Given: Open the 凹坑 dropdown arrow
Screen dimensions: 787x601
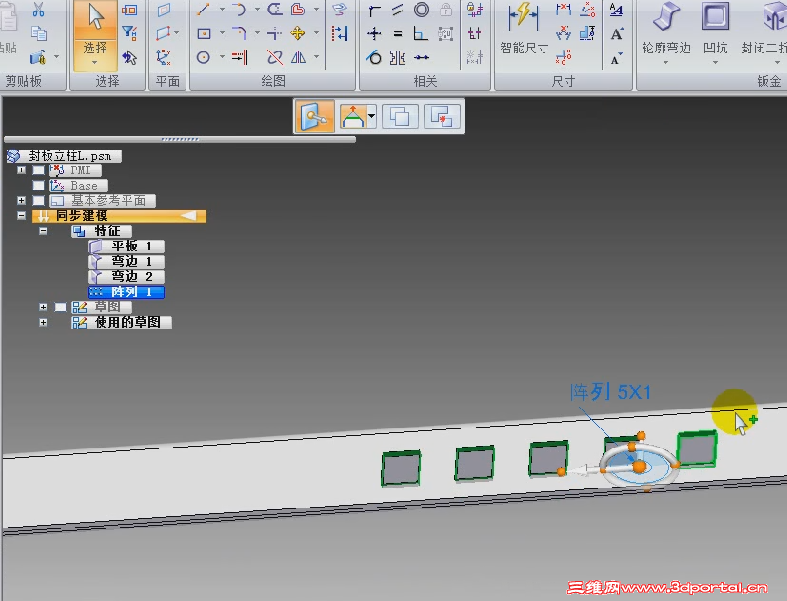Looking at the screenshot, I should (x=715, y=63).
